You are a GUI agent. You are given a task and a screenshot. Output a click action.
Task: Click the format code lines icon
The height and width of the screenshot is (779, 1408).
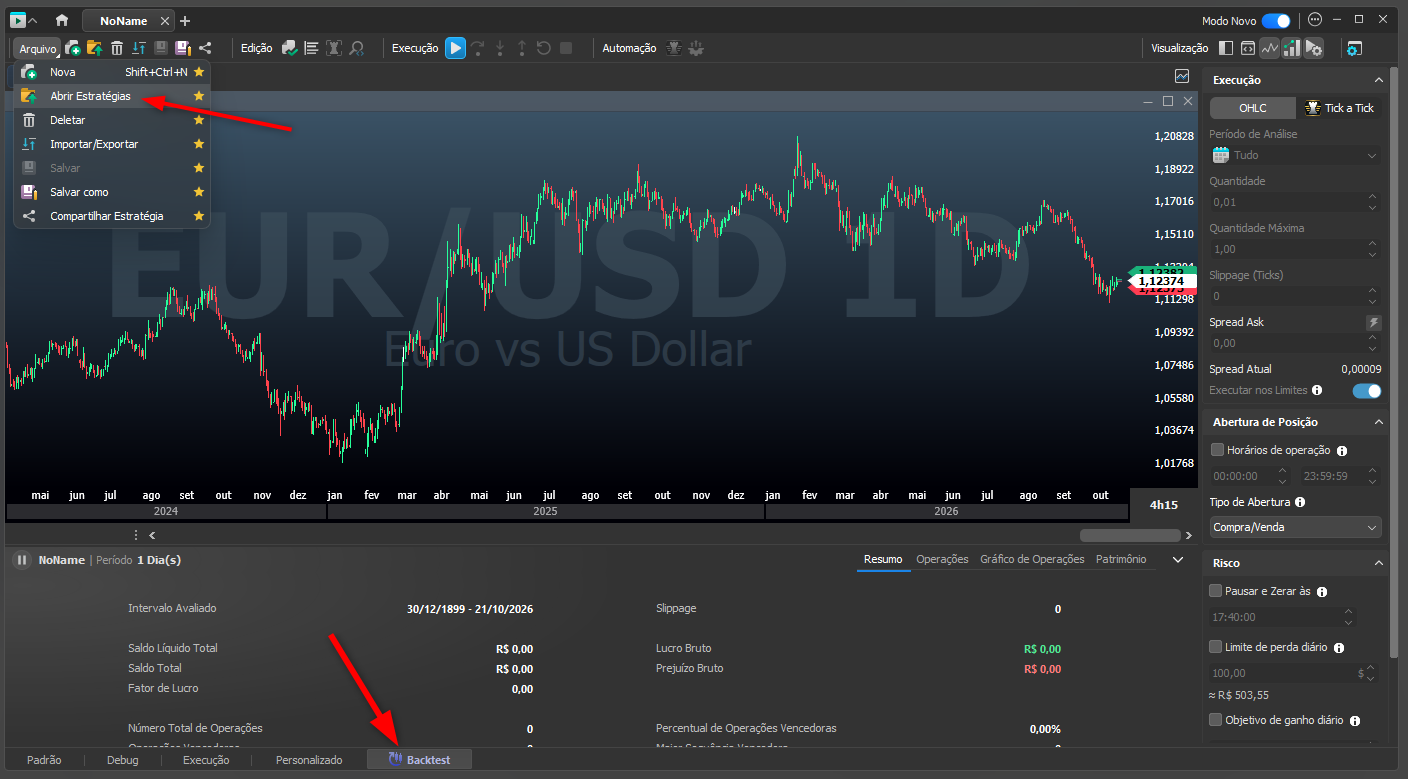coord(311,47)
